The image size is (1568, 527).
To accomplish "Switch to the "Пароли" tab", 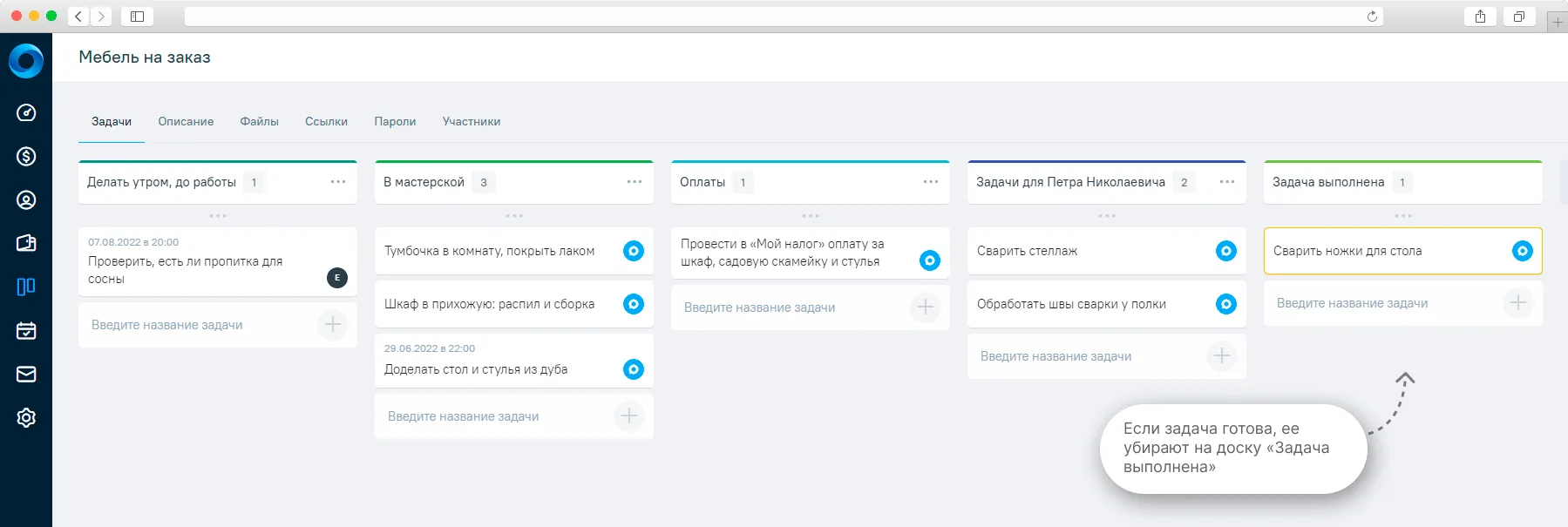I will (395, 122).
